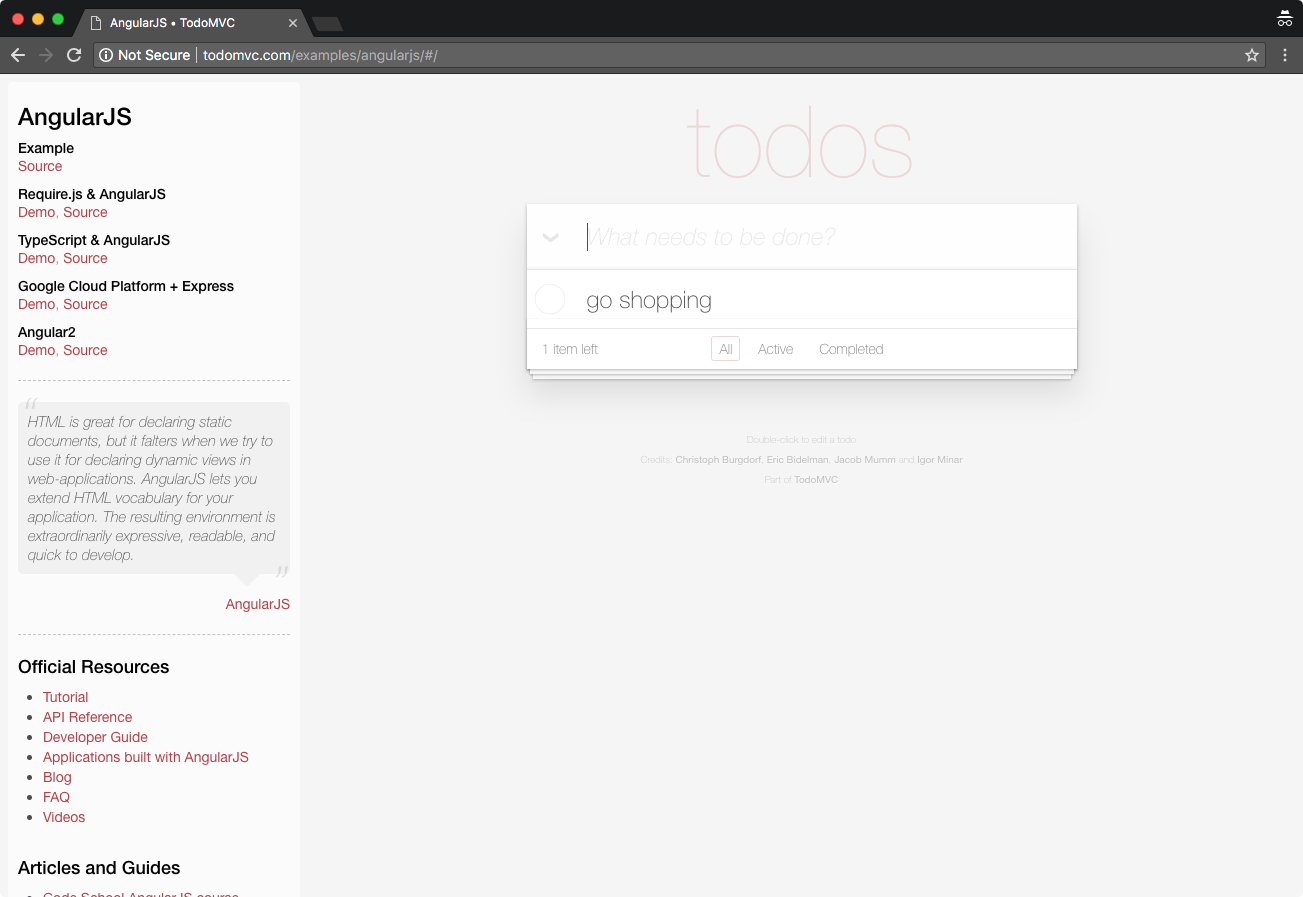Filter to Active todos
Screen dimensions: 1303x897
(775, 349)
